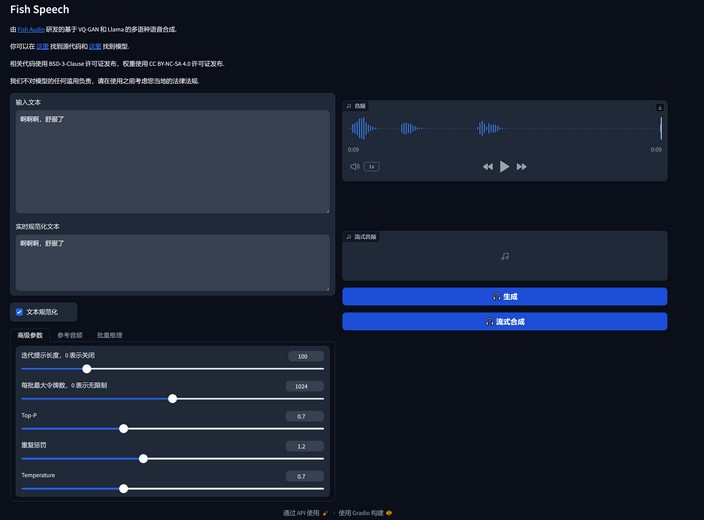The height and width of the screenshot is (520, 704).
Task: Toggle the 文本规范化 checkbox
Action: coord(19,312)
